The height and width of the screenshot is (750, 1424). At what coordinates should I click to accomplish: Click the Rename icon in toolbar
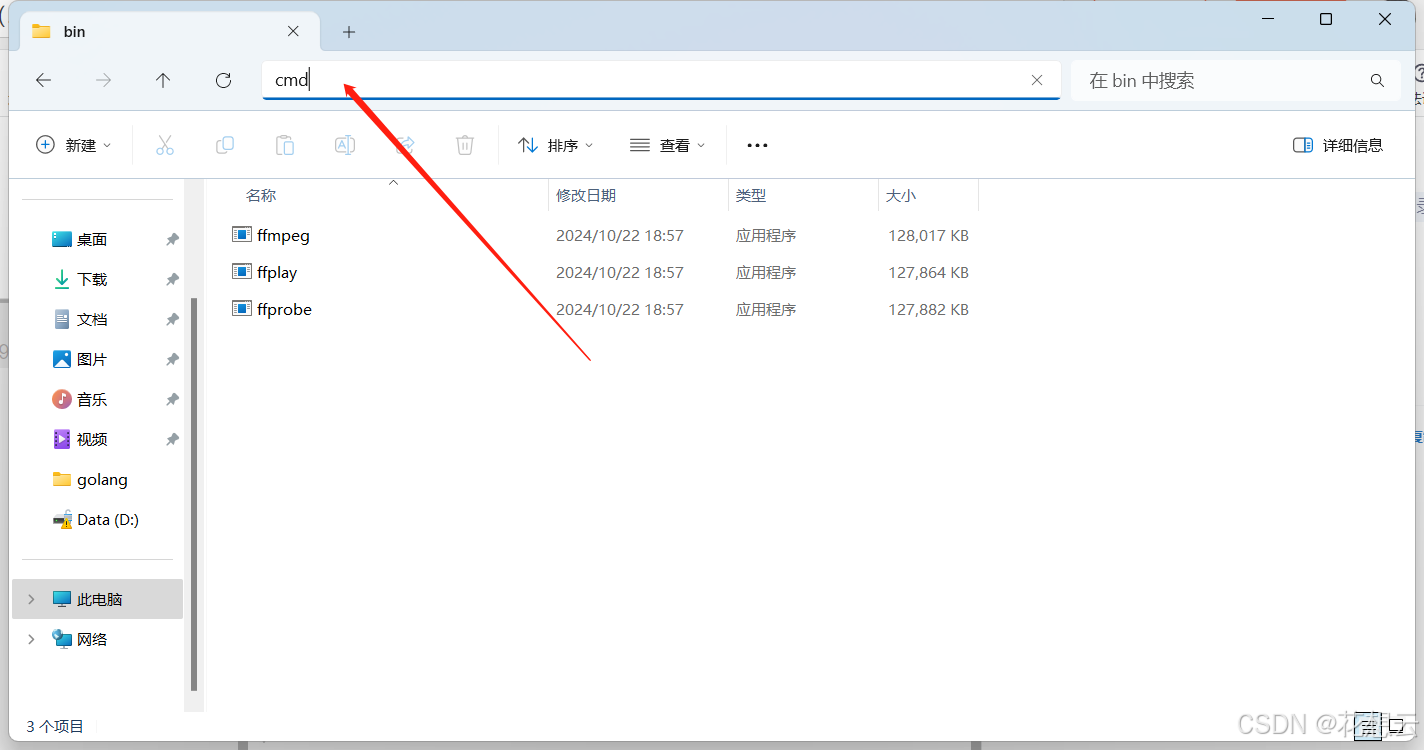coord(345,145)
